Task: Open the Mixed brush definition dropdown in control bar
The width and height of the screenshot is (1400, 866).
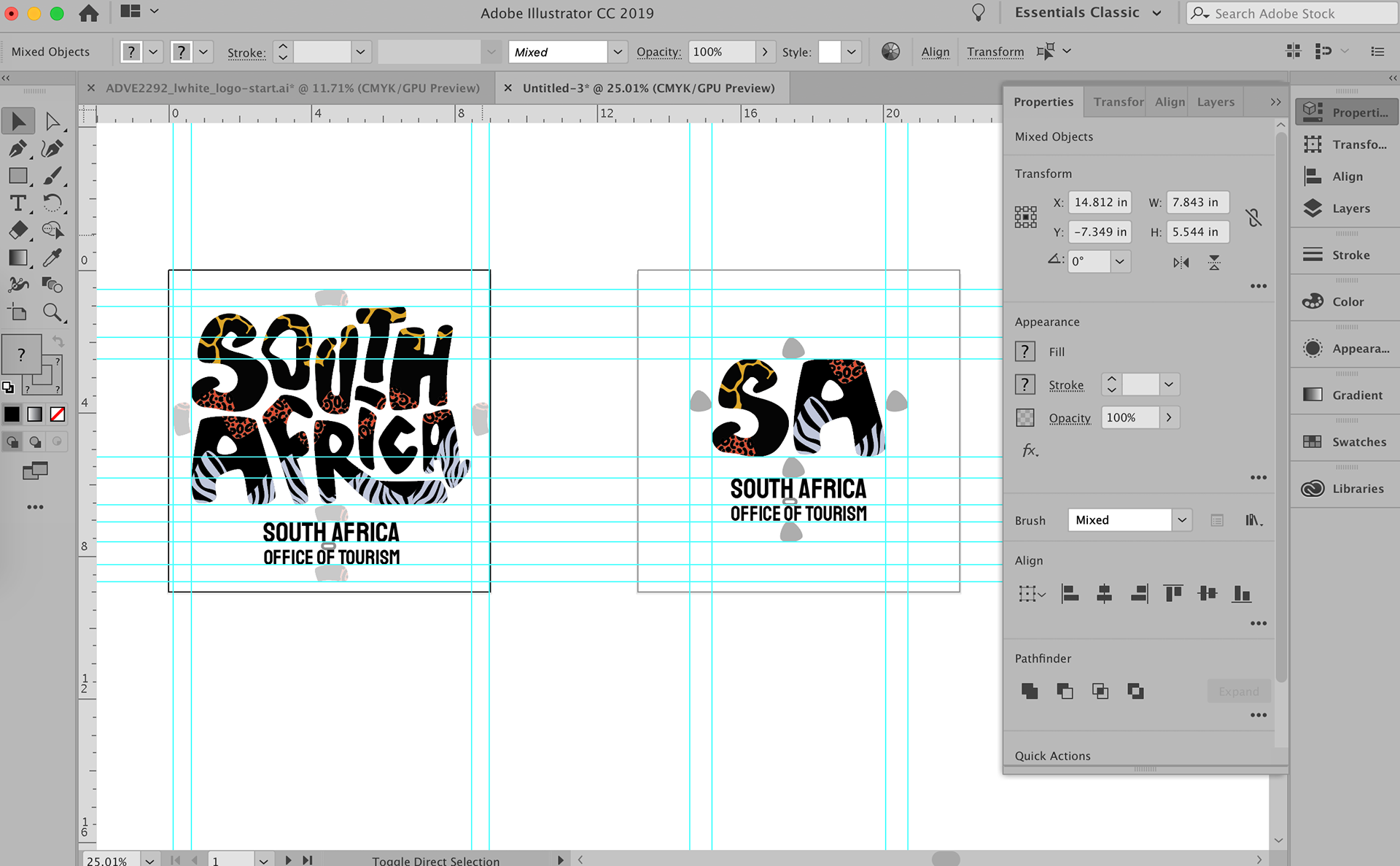Action: coord(618,52)
